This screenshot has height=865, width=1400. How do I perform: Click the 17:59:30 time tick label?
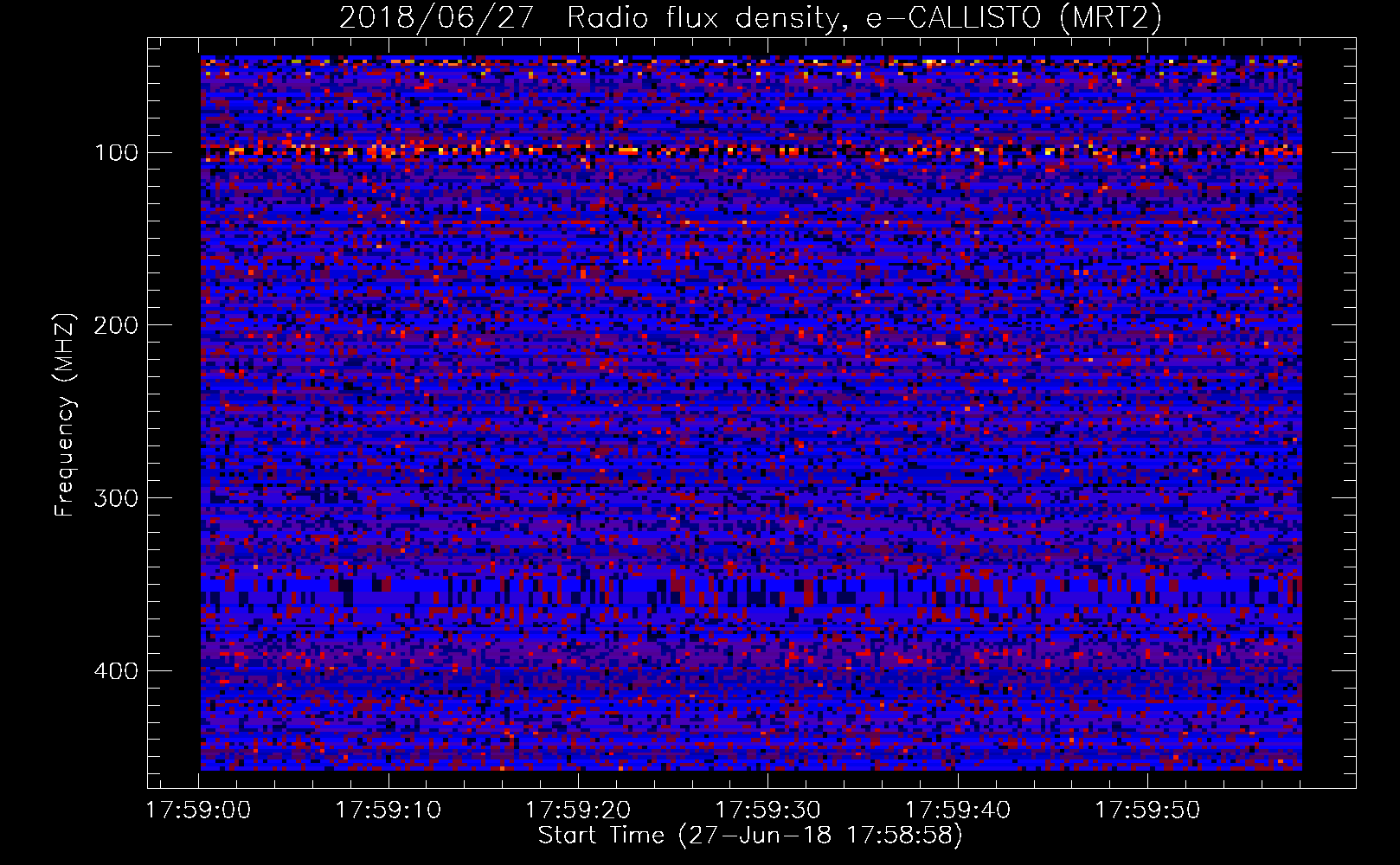pyautogui.click(x=767, y=811)
